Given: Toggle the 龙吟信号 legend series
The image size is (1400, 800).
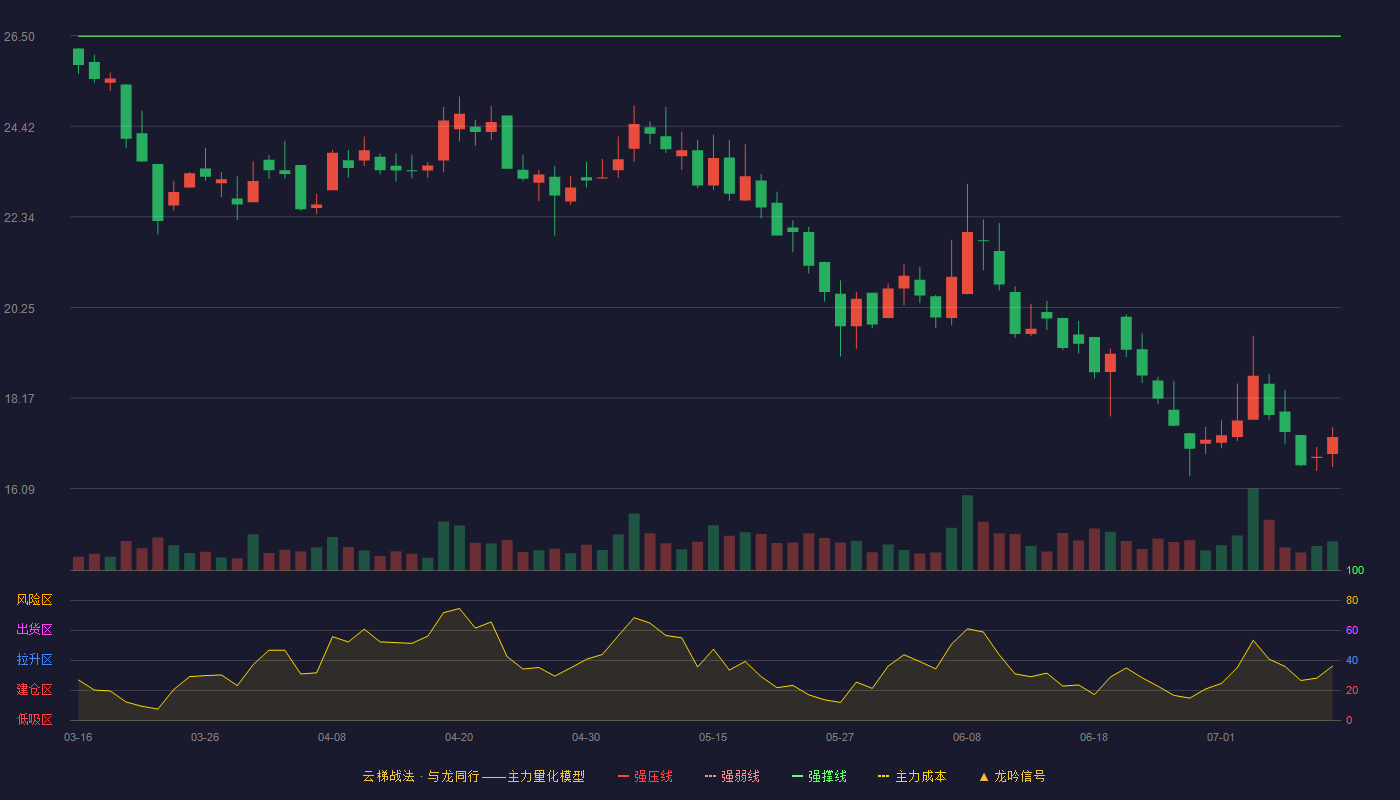Looking at the screenshot, I should click(1012, 776).
